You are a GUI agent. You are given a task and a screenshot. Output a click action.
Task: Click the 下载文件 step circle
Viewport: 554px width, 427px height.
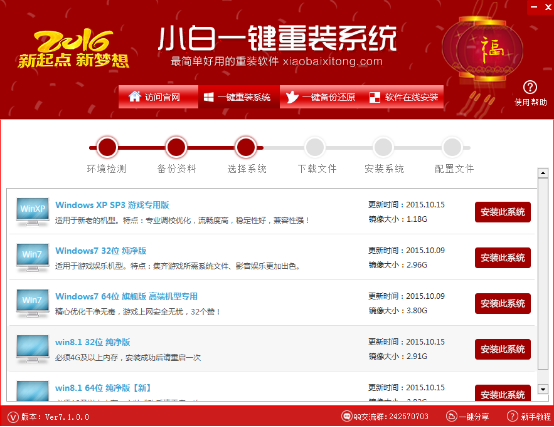tap(315, 147)
